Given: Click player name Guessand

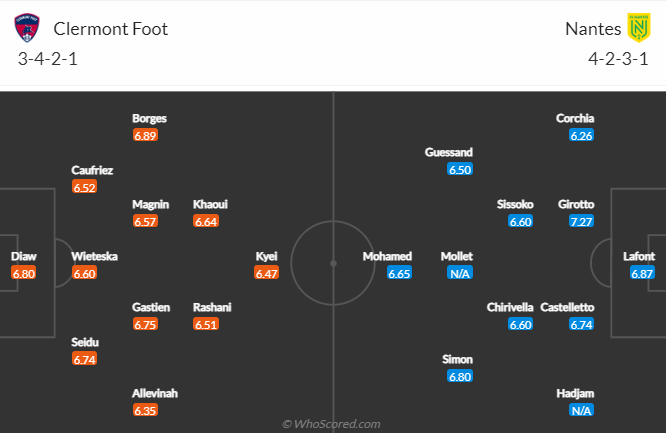Looking at the screenshot, I should click(x=448, y=152).
